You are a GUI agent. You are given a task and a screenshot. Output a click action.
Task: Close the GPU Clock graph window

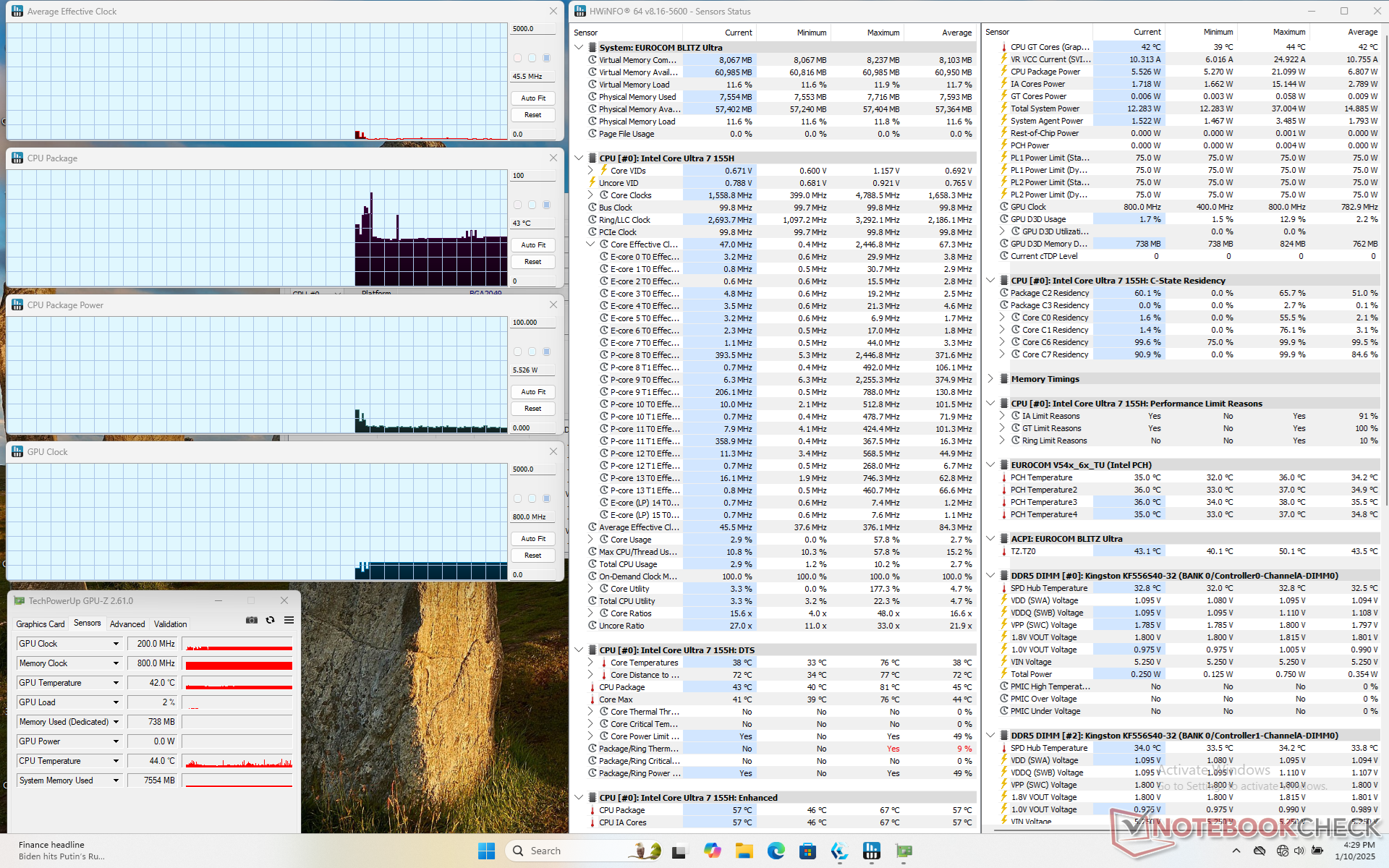point(553,451)
